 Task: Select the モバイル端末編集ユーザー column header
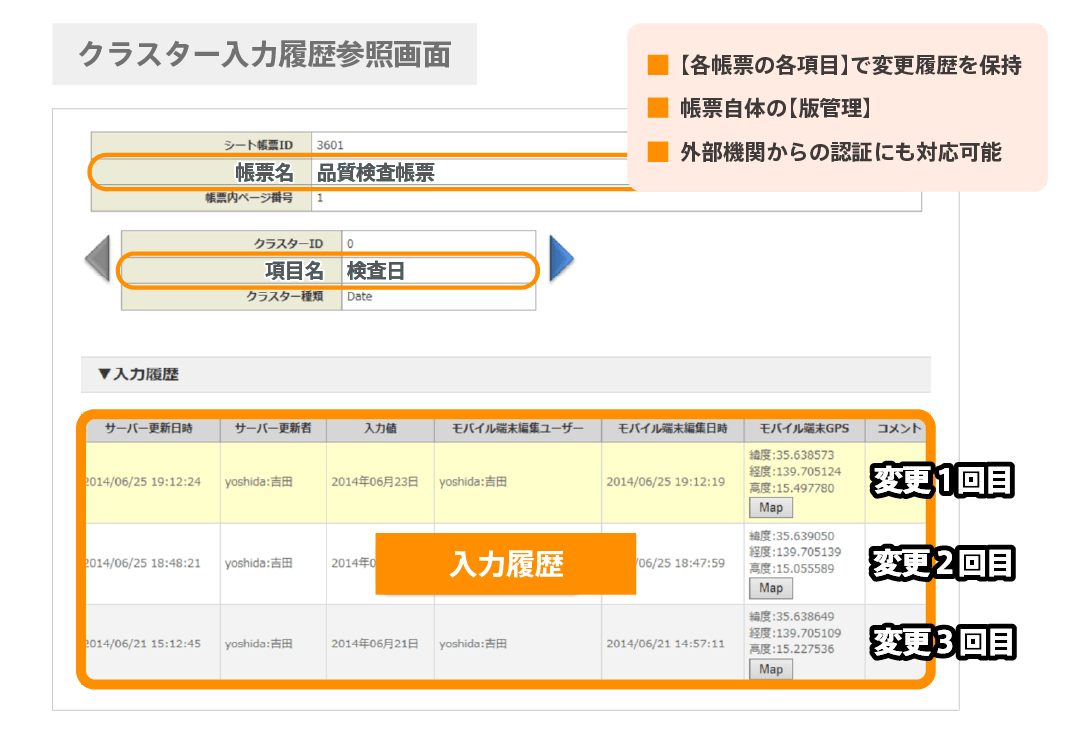coord(517,429)
